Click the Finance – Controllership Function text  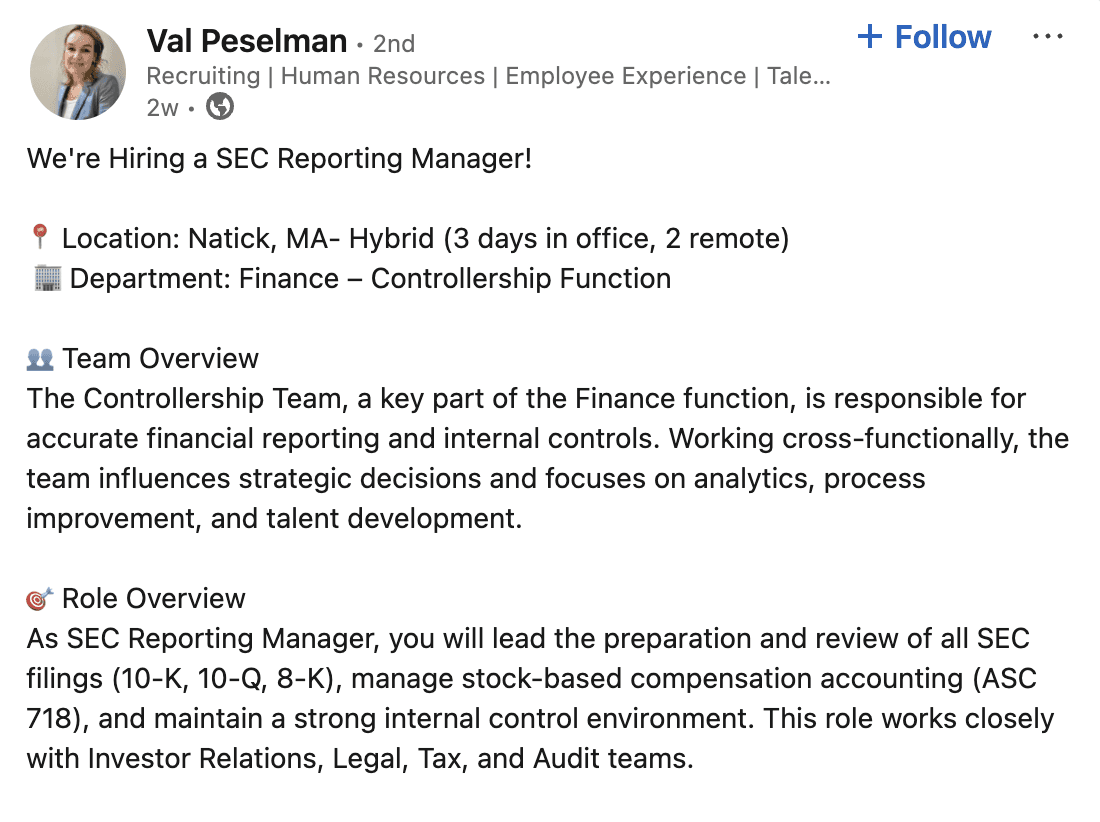(x=455, y=278)
